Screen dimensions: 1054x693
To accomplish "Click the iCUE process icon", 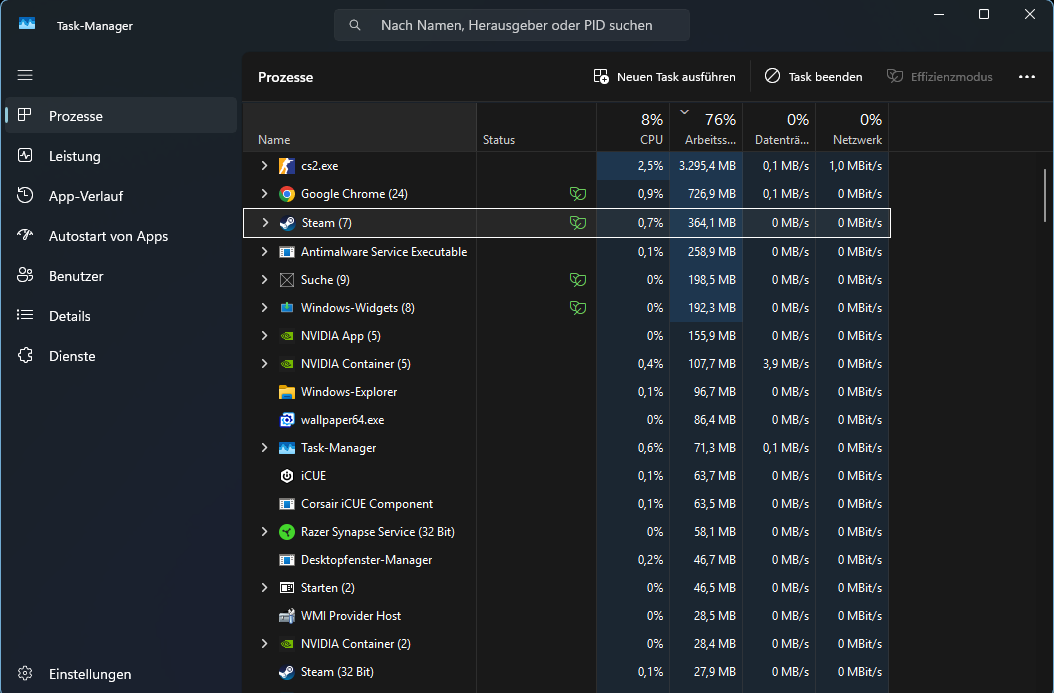I will pyautogui.click(x=287, y=476).
